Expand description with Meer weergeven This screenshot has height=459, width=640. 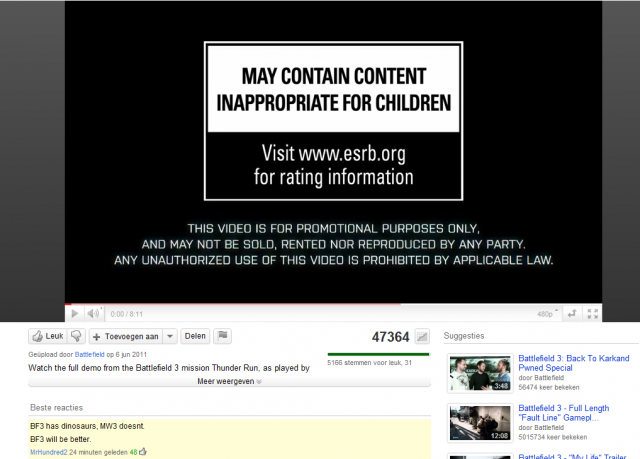click(229, 381)
